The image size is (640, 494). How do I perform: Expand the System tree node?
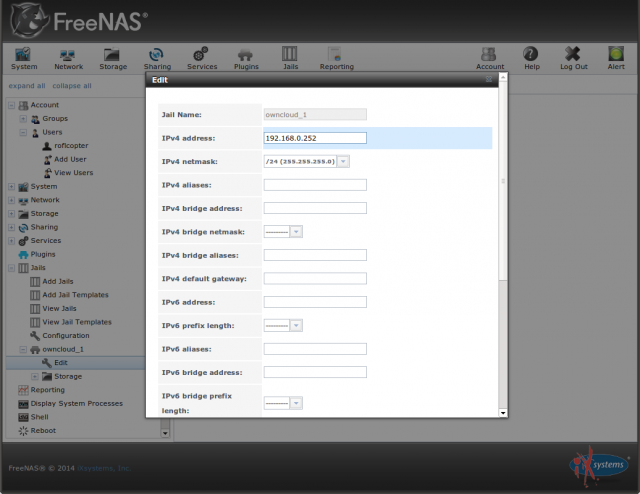click(11, 187)
